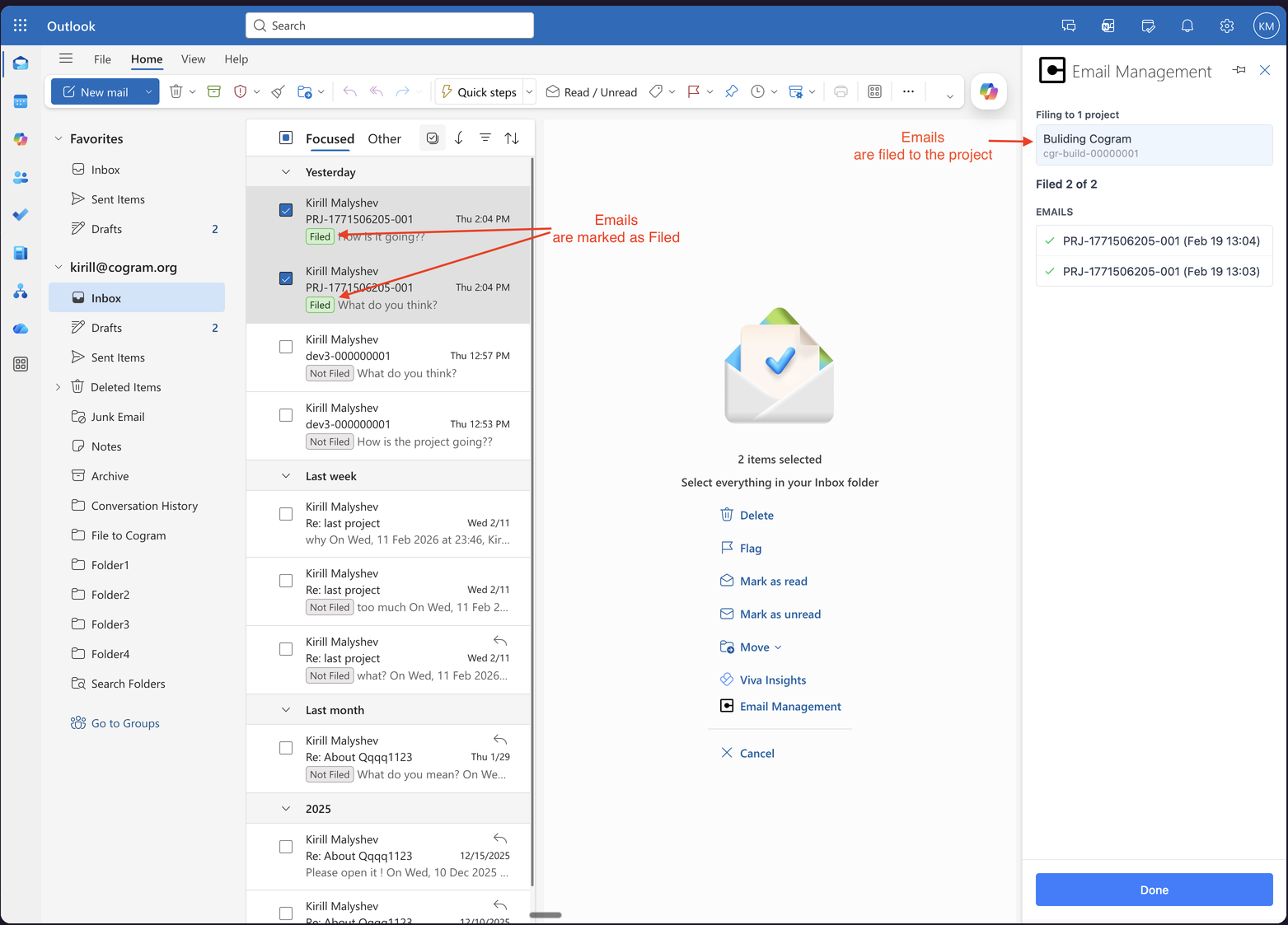Expand the Deleted Items folder
This screenshot has width=1288, height=925.
point(59,387)
